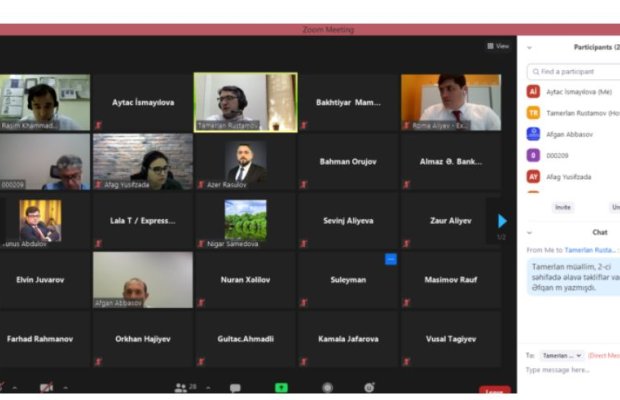
Task: Open audio options arrow beside the microphone
Action: (x=15, y=388)
